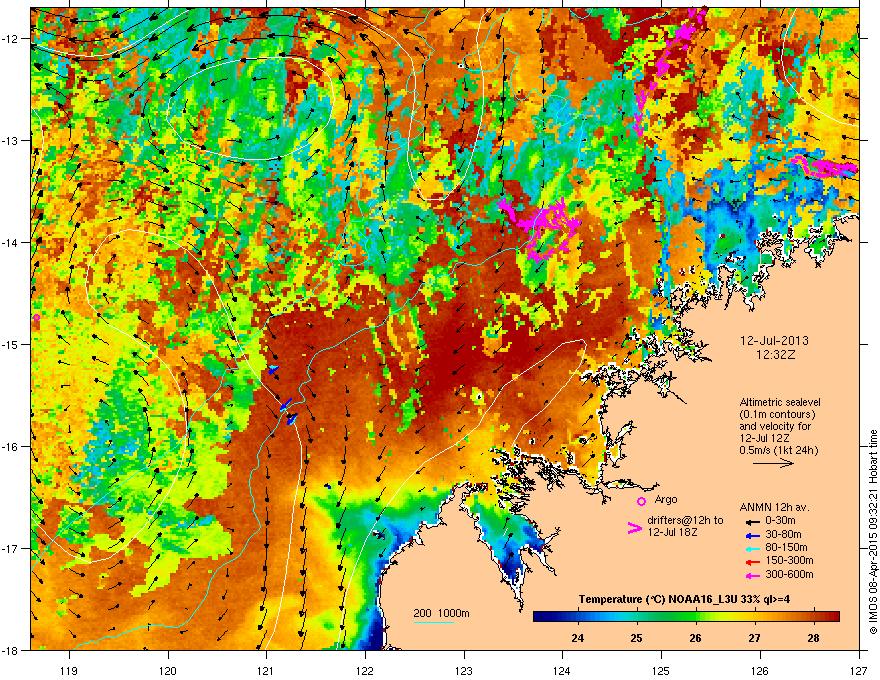The width and height of the screenshot is (880, 680).
Task: Click longitude axis label 121
Action: [x=267, y=670]
